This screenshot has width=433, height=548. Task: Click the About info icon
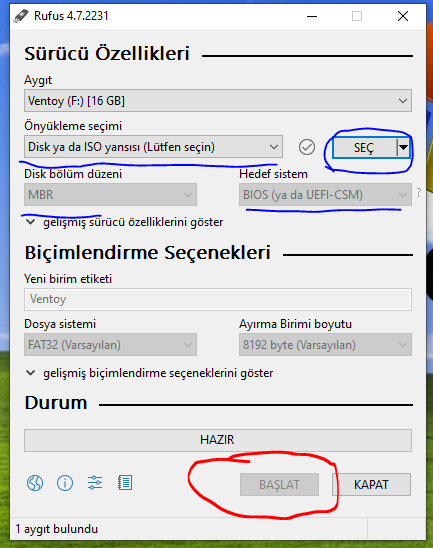(x=65, y=483)
